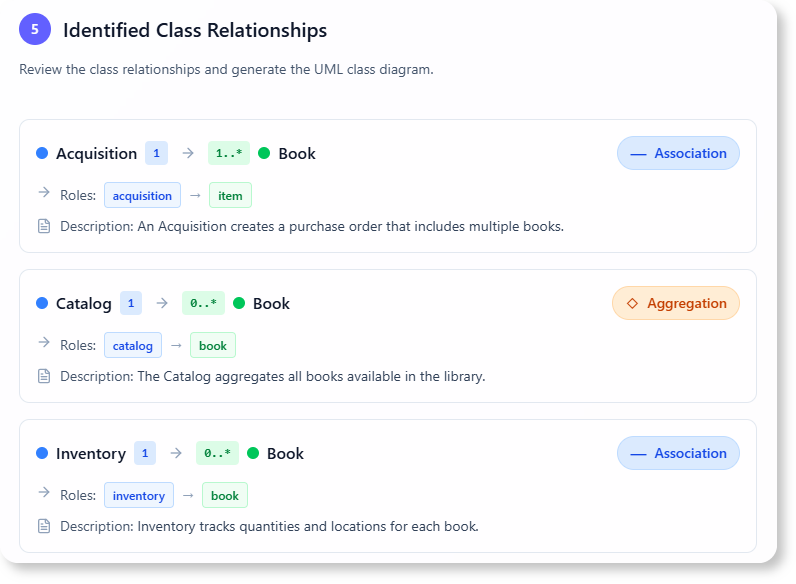Select the 'inventory' role tag
This screenshot has height=584, width=796.
tap(138, 495)
